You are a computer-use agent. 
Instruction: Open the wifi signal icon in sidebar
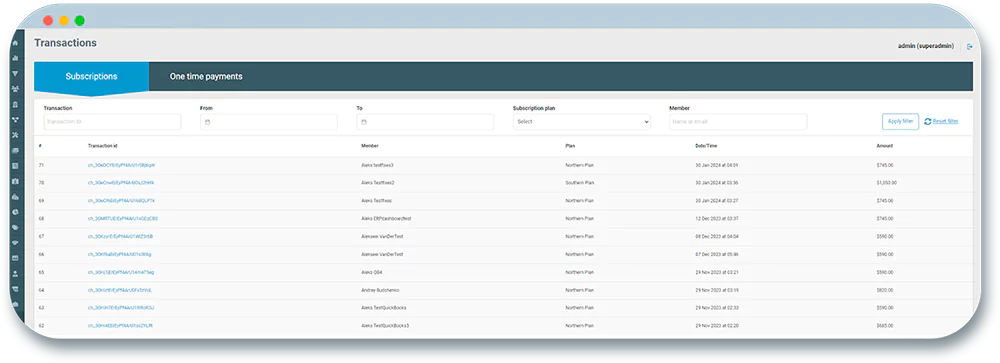tap(15, 242)
